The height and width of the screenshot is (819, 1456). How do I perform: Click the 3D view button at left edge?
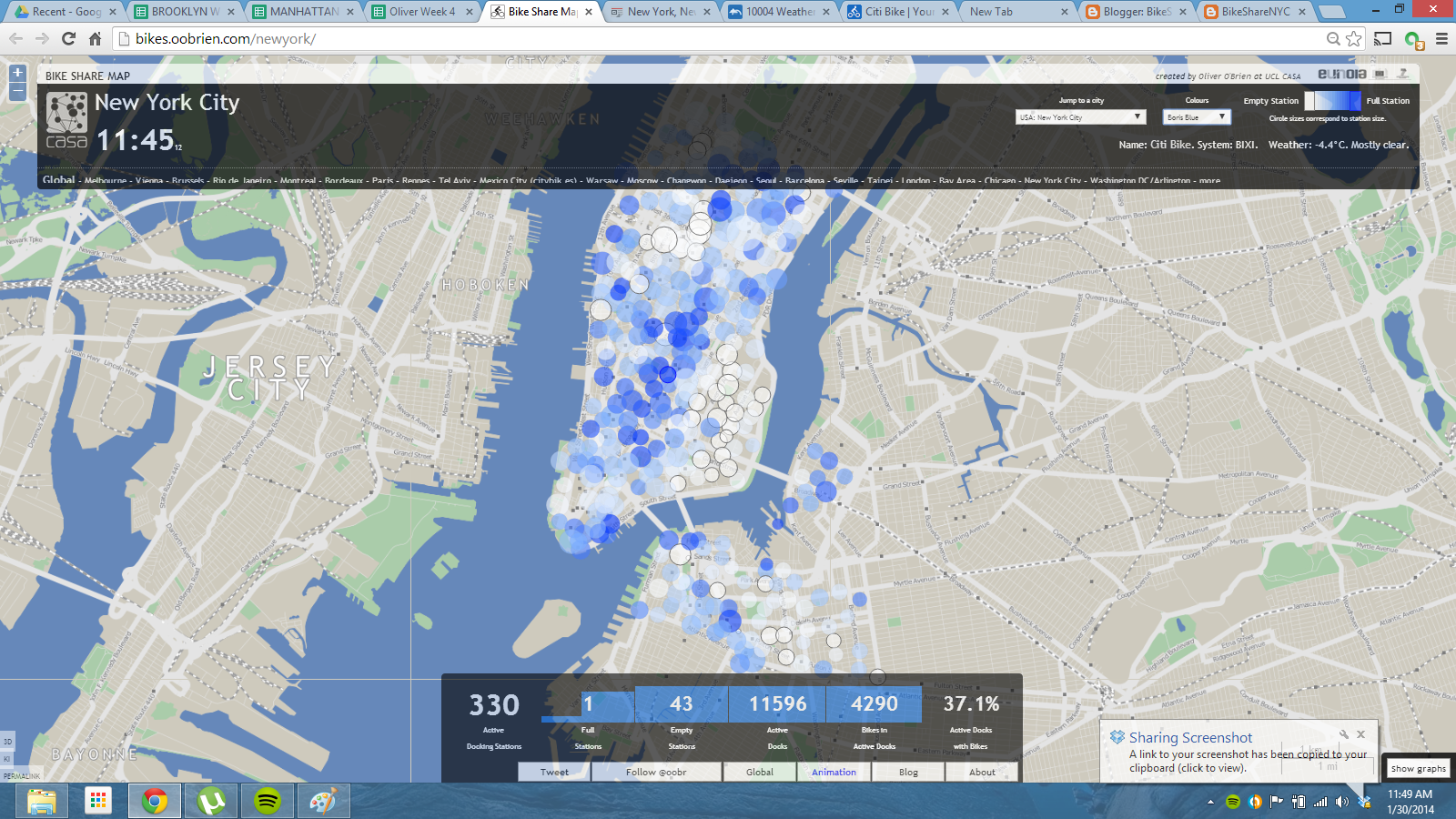click(x=7, y=742)
